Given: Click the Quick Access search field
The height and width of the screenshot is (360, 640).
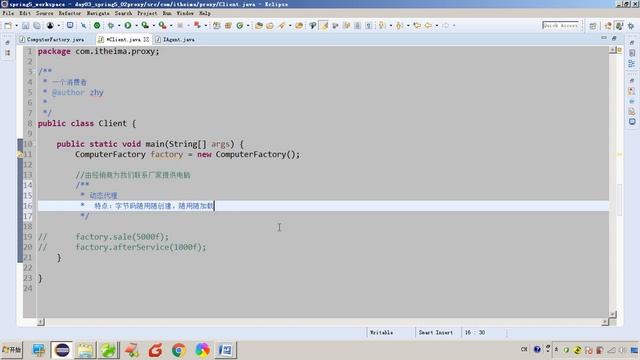Looking at the screenshot, I should pos(560,25).
